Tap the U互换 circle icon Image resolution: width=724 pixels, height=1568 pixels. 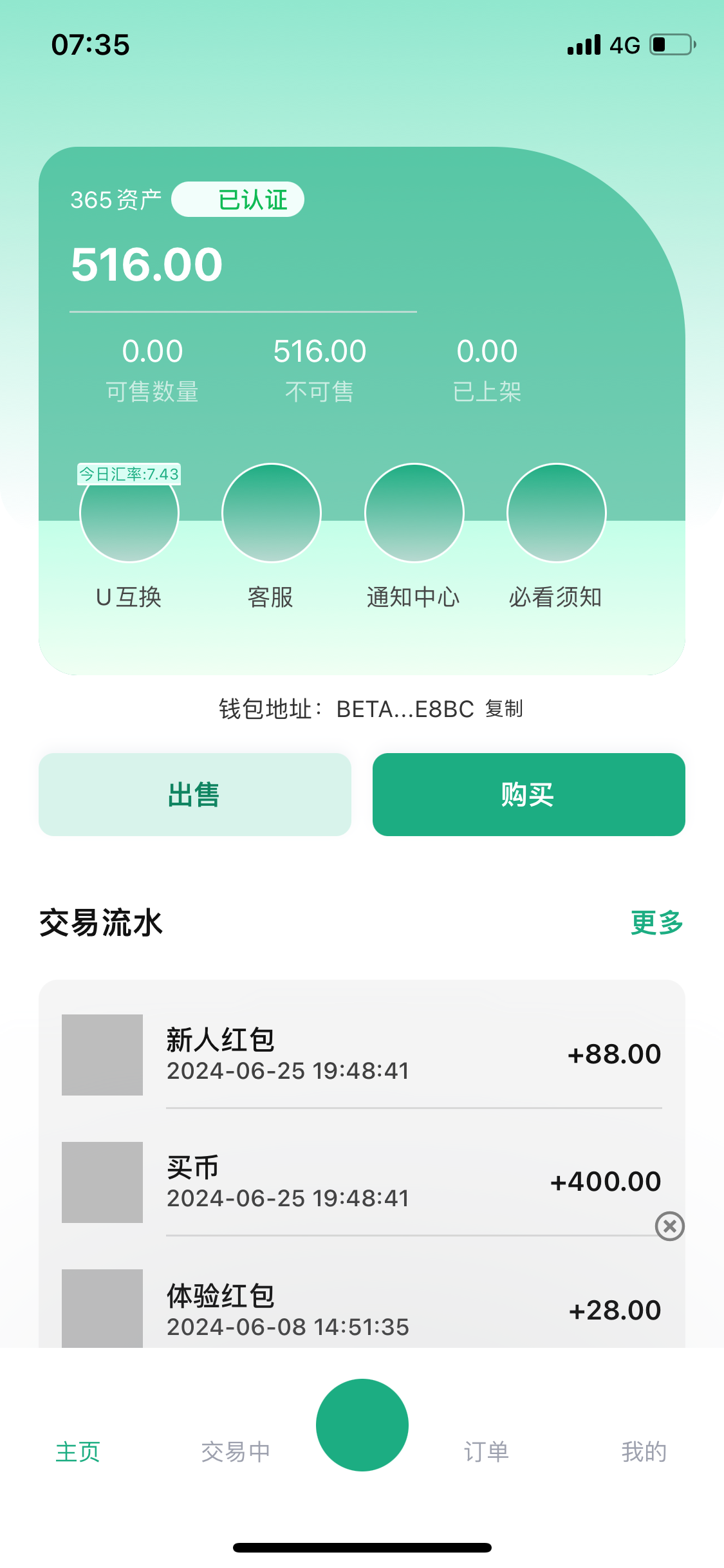click(x=129, y=514)
